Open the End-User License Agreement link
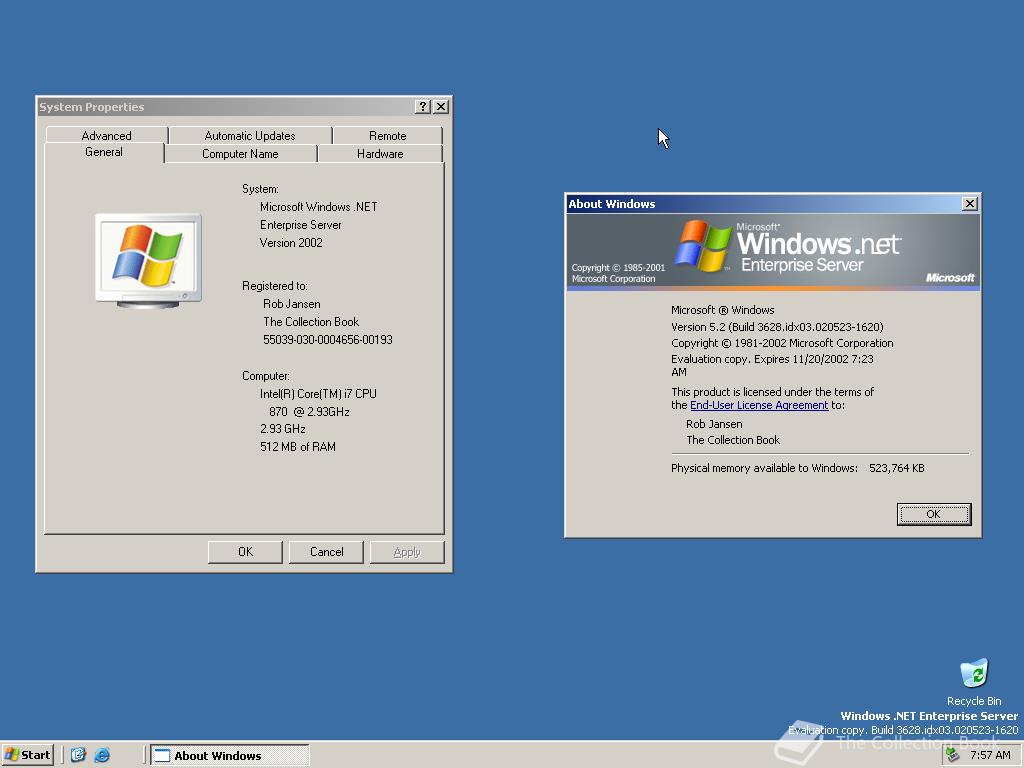1024x768 pixels. coord(759,405)
